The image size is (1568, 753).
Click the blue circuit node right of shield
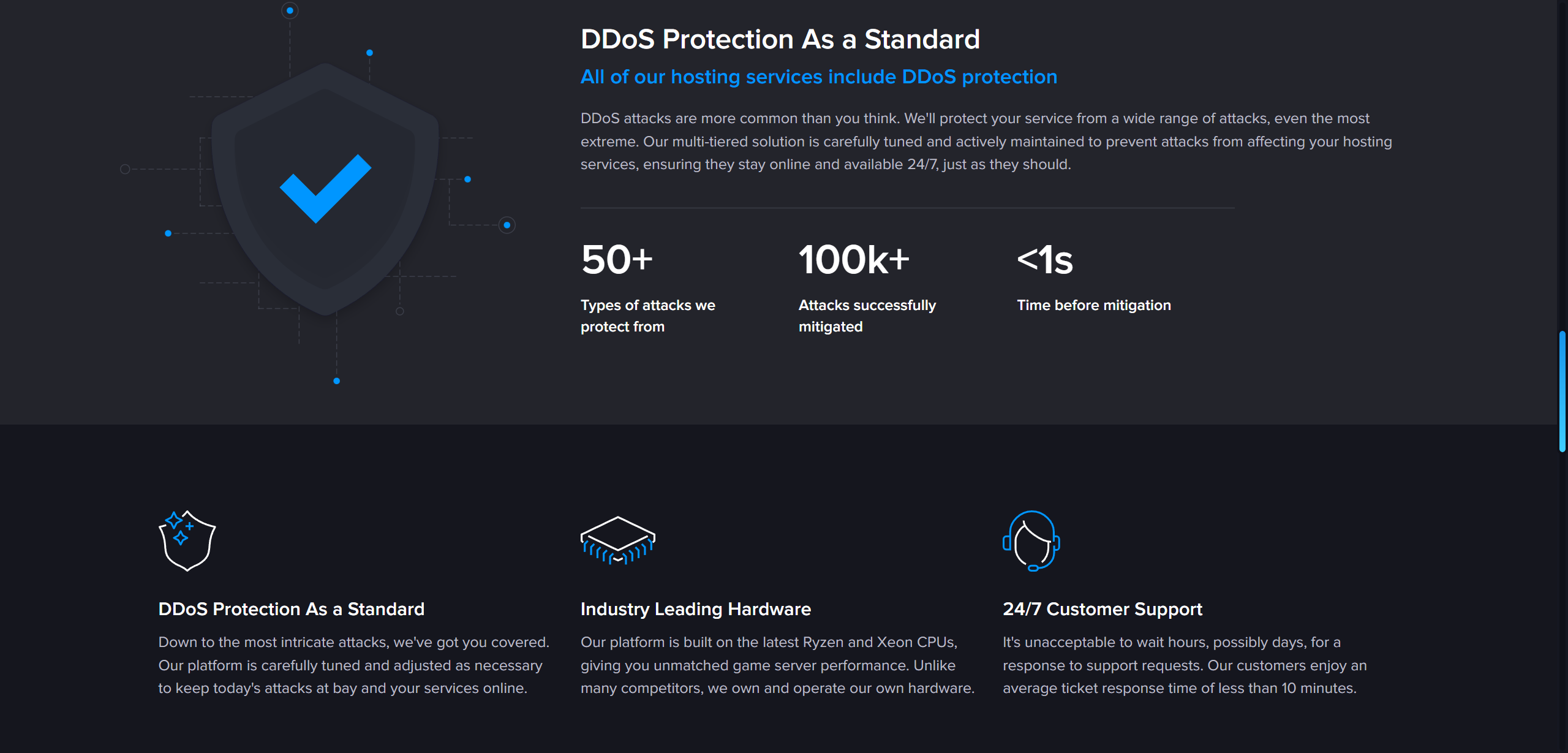[x=507, y=225]
